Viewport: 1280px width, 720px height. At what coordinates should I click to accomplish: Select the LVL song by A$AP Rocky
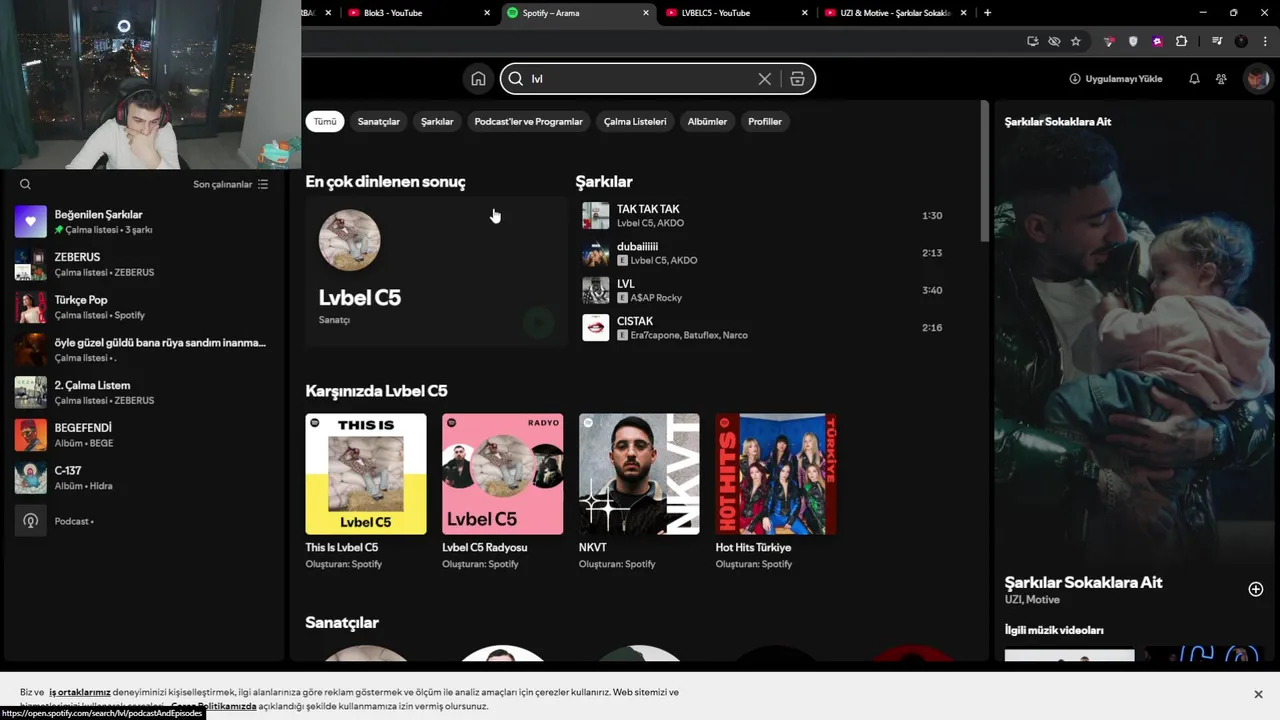[x=763, y=290]
